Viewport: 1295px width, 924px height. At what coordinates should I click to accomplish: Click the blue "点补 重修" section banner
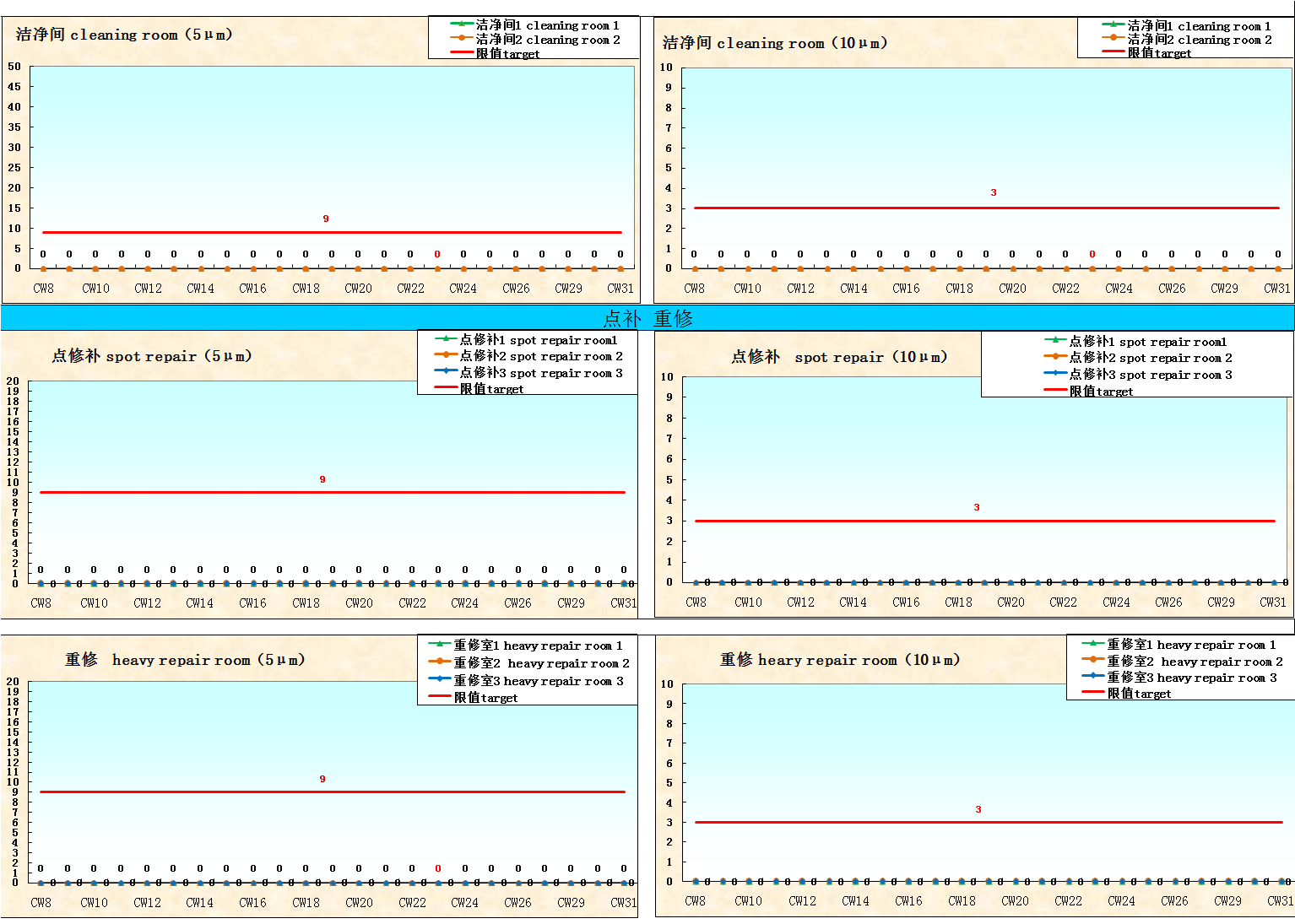pos(647,318)
